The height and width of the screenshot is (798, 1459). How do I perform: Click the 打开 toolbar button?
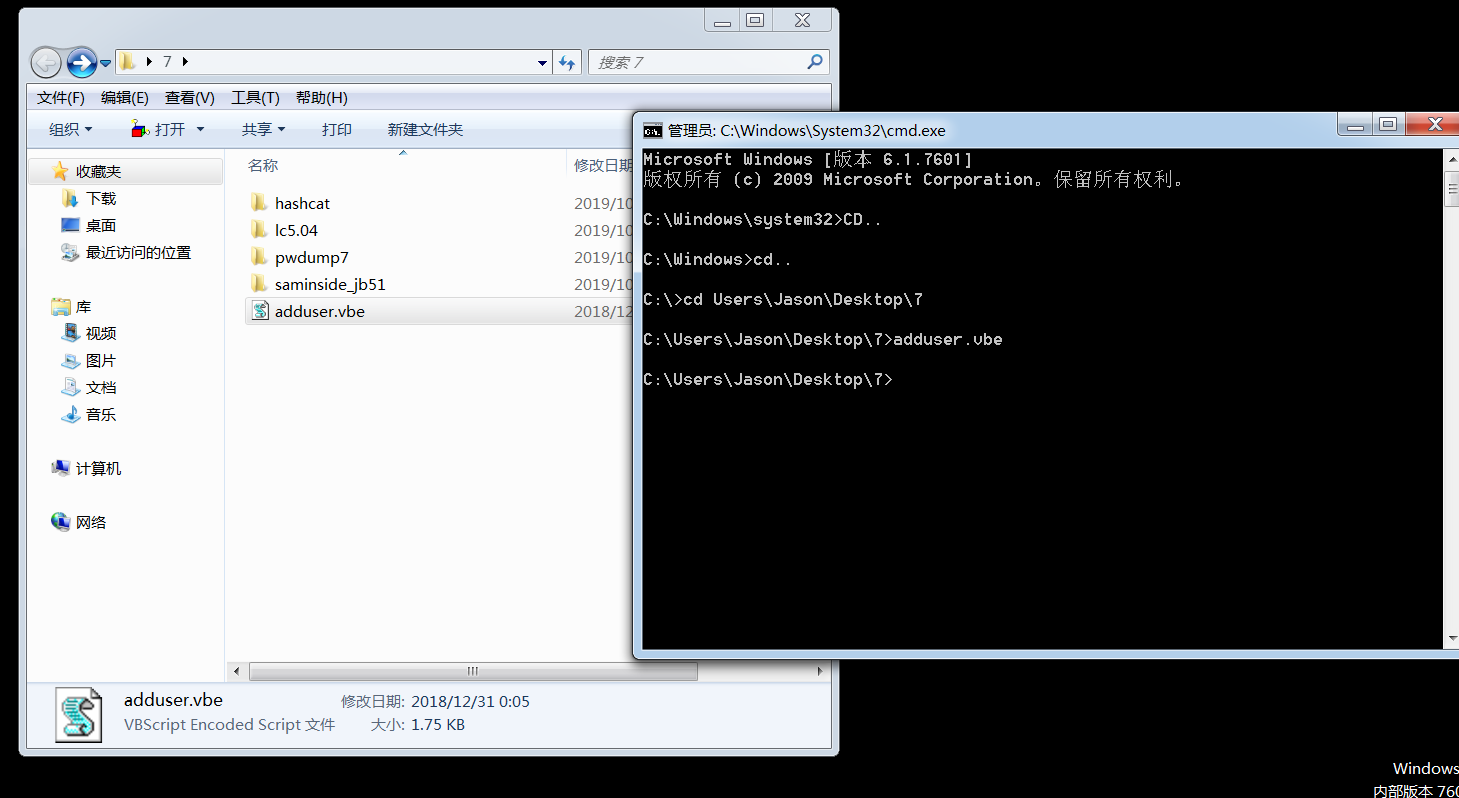[x=158, y=129]
